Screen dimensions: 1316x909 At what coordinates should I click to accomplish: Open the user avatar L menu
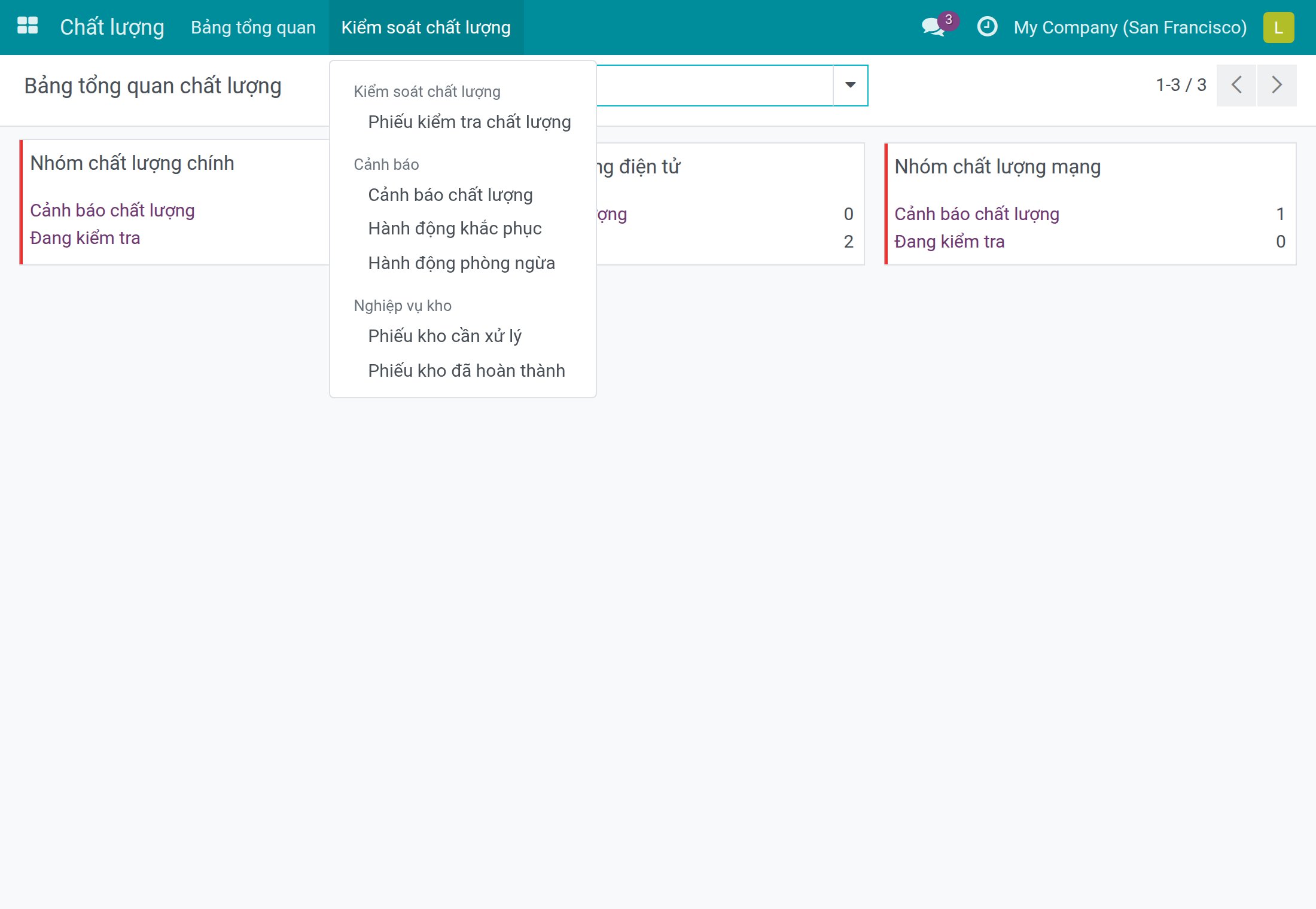pos(1278,28)
